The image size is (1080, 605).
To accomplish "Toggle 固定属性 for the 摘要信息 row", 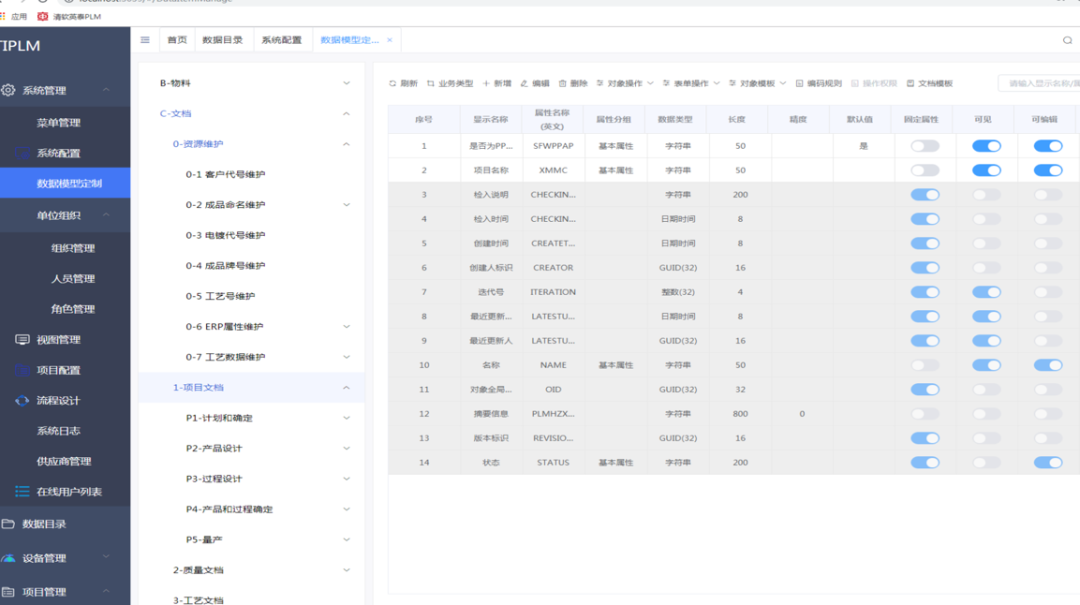I will tap(924, 414).
